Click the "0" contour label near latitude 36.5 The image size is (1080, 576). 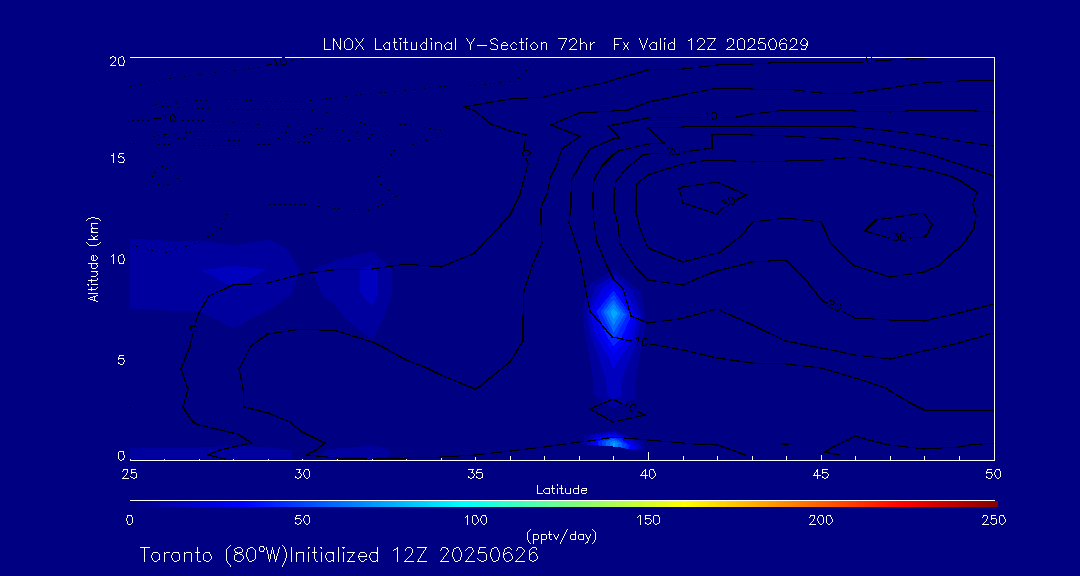526,154
